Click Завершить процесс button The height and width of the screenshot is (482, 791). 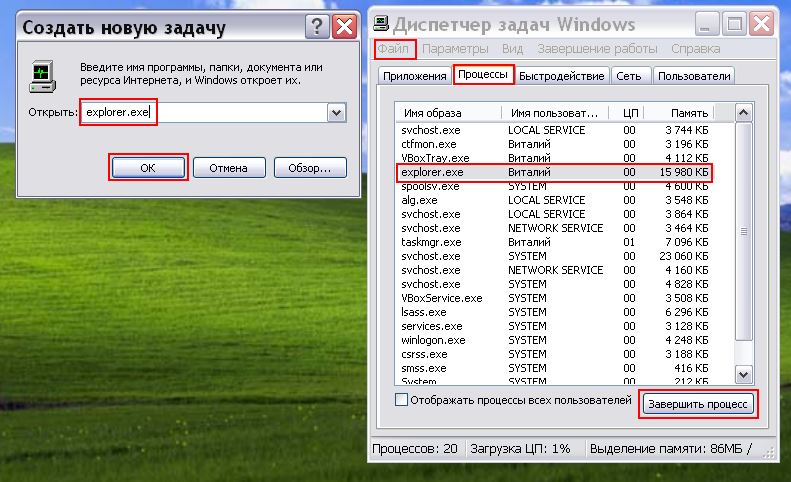(x=698, y=404)
